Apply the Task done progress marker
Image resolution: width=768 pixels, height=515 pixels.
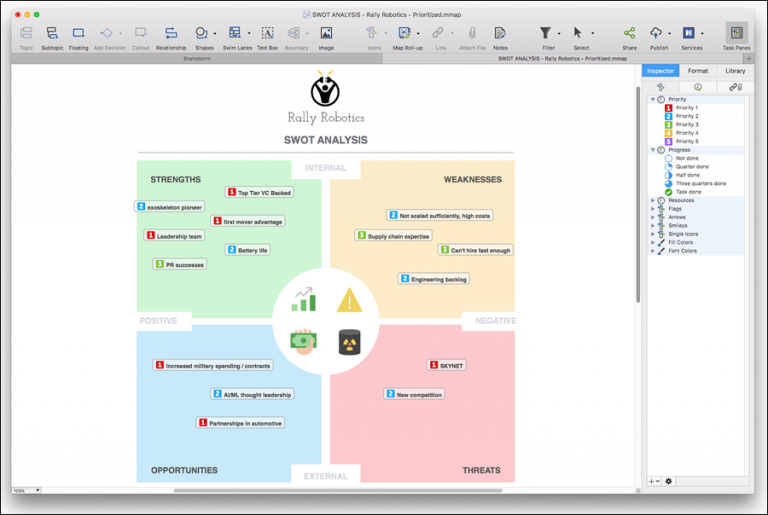click(x=683, y=192)
